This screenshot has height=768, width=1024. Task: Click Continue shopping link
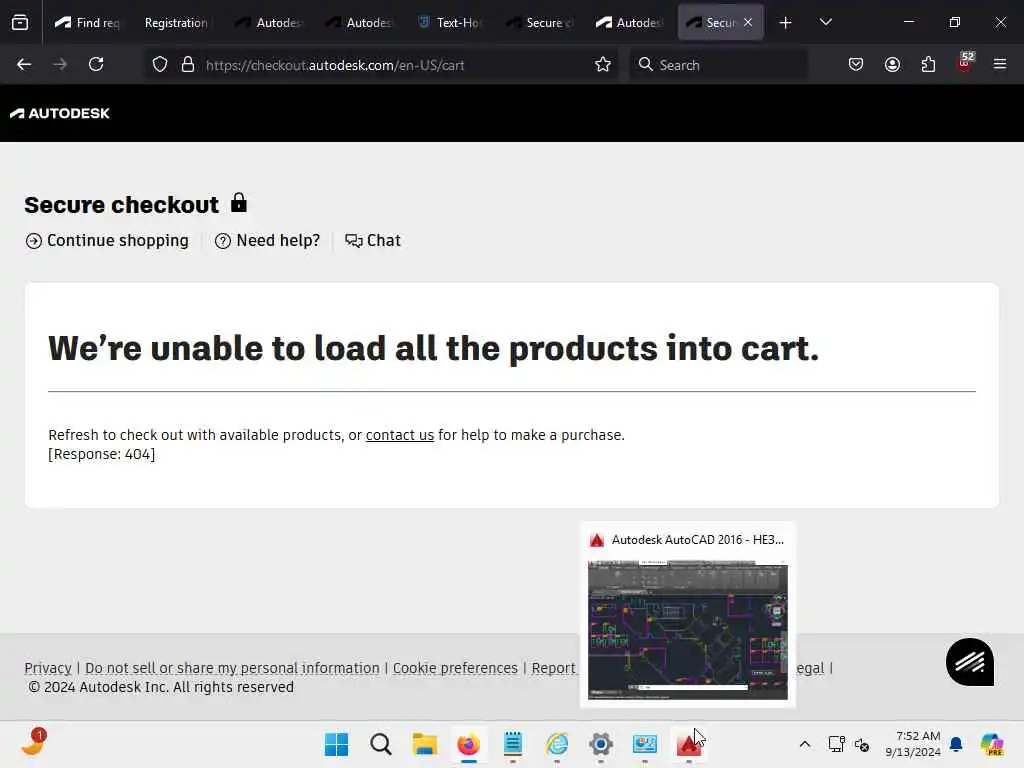click(x=107, y=241)
